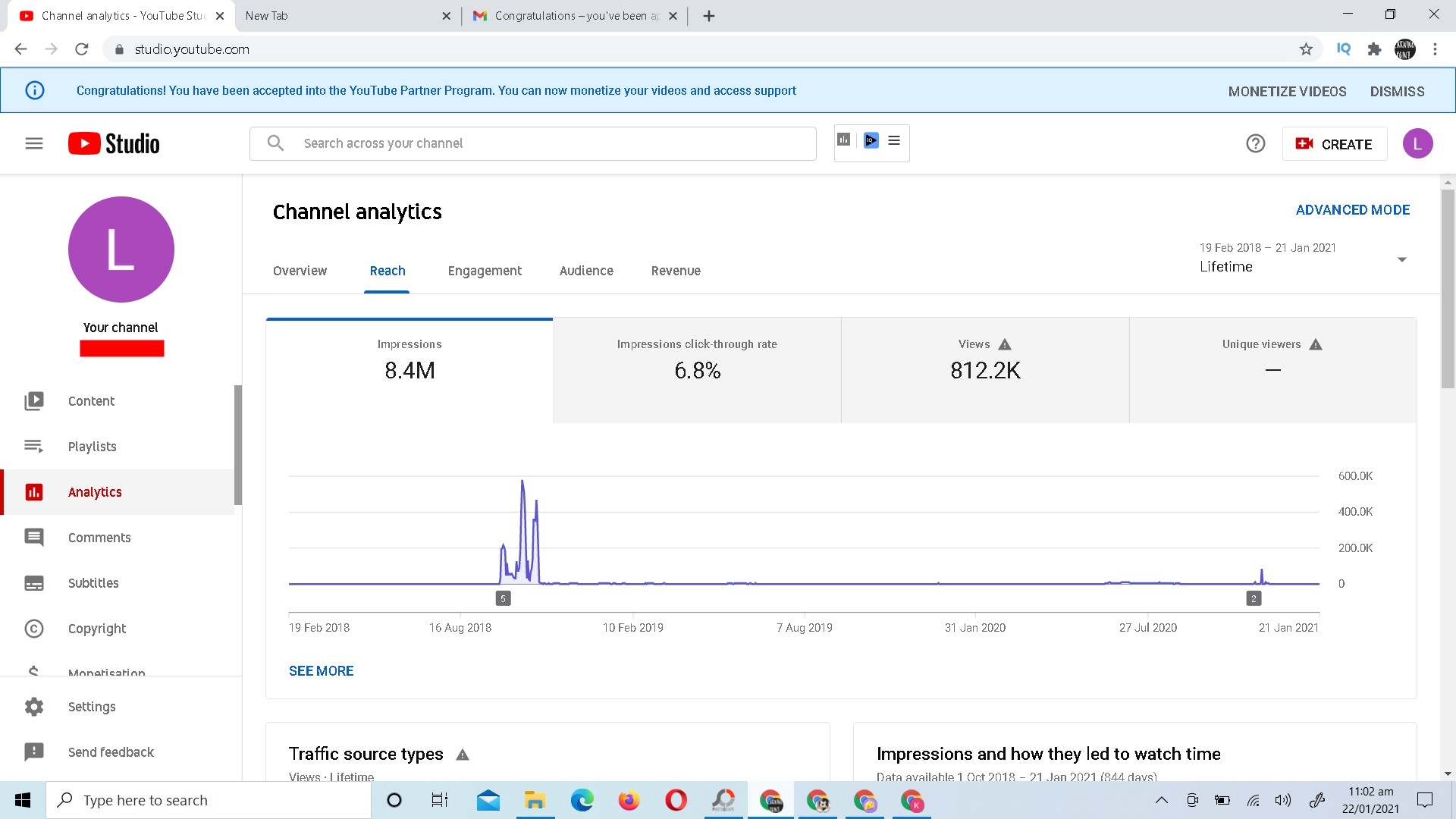Select the Impressions metric card
Image resolution: width=1456 pixels, height=819 pixels.
pos(409,370)
